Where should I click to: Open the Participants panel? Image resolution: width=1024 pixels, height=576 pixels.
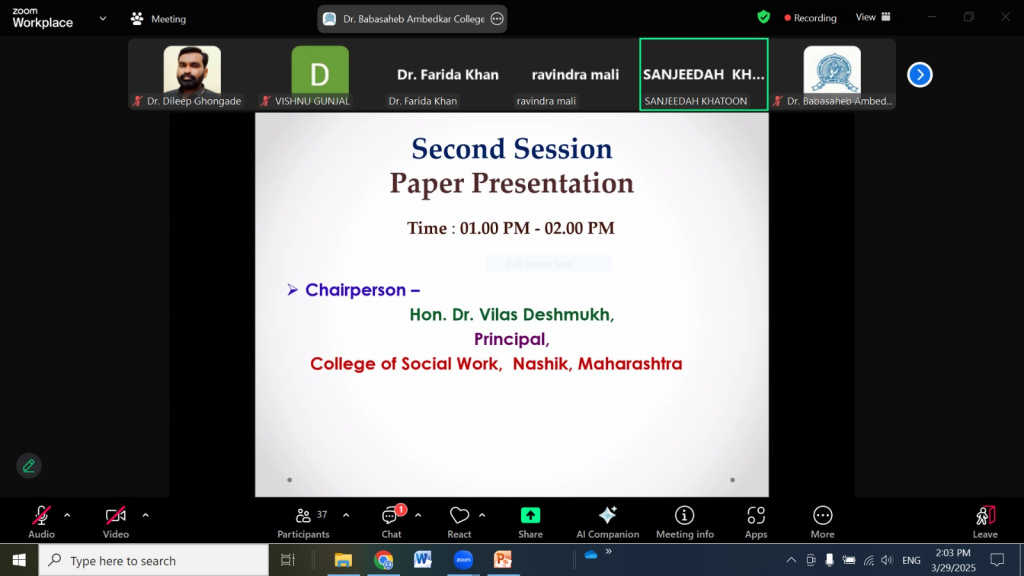click(303, 521)
